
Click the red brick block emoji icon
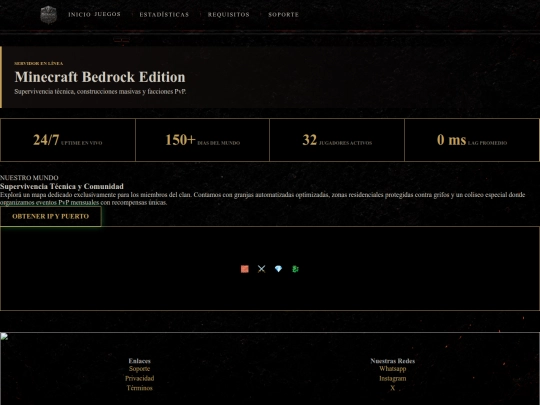[x=245, y=269]
